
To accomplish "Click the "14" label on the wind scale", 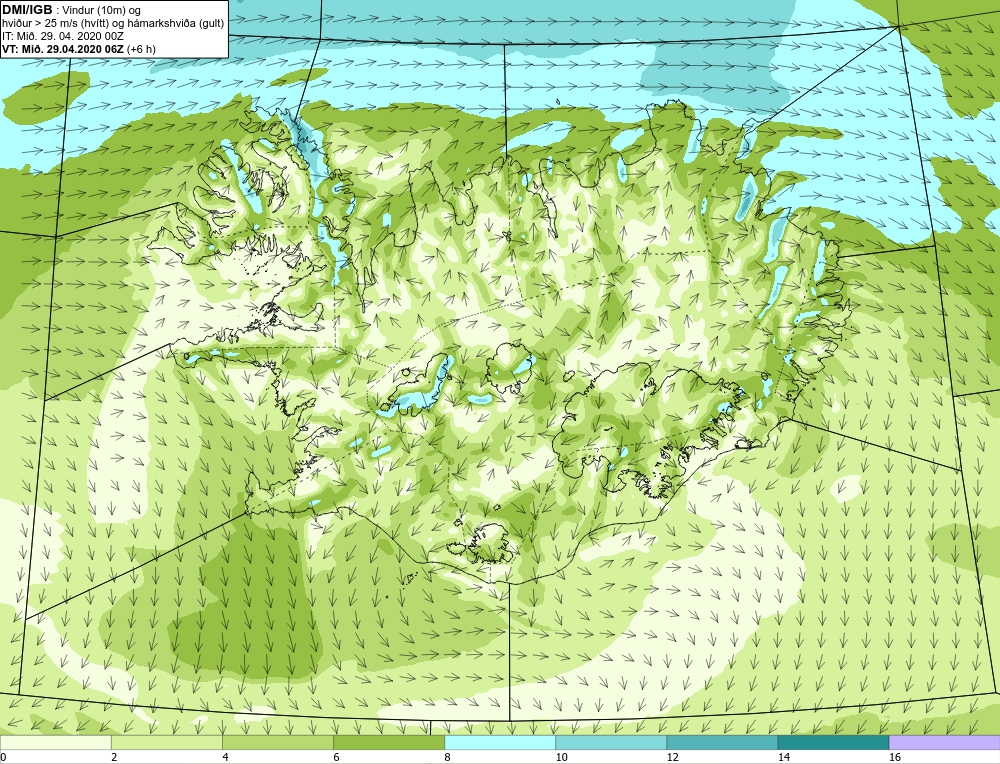I will [783, 757].
